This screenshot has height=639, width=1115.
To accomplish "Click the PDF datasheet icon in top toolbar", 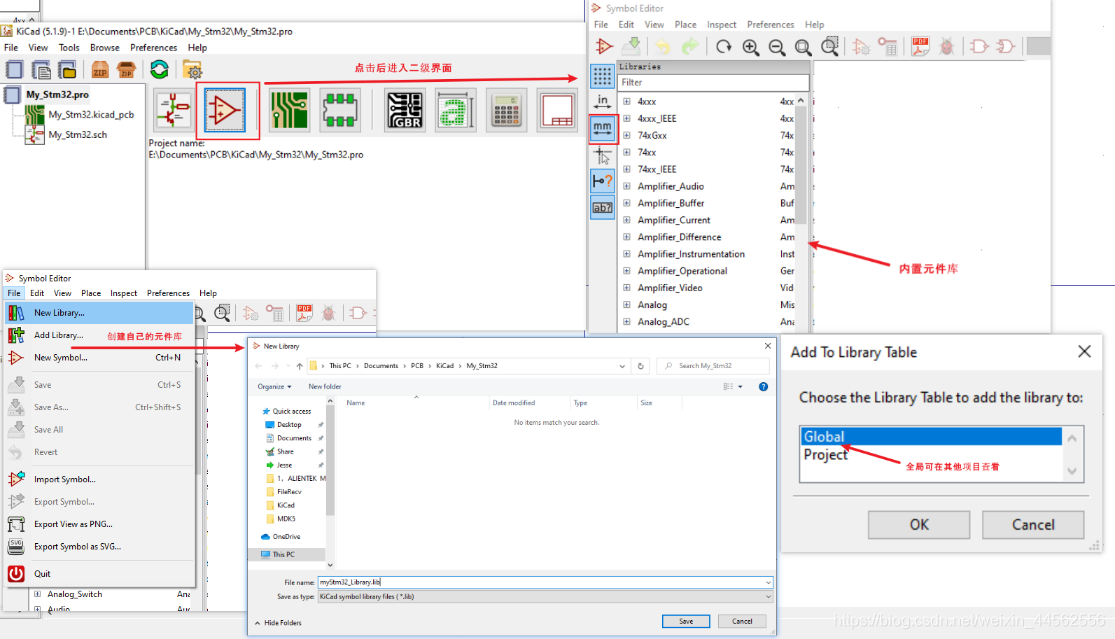I will click(920, 47).
